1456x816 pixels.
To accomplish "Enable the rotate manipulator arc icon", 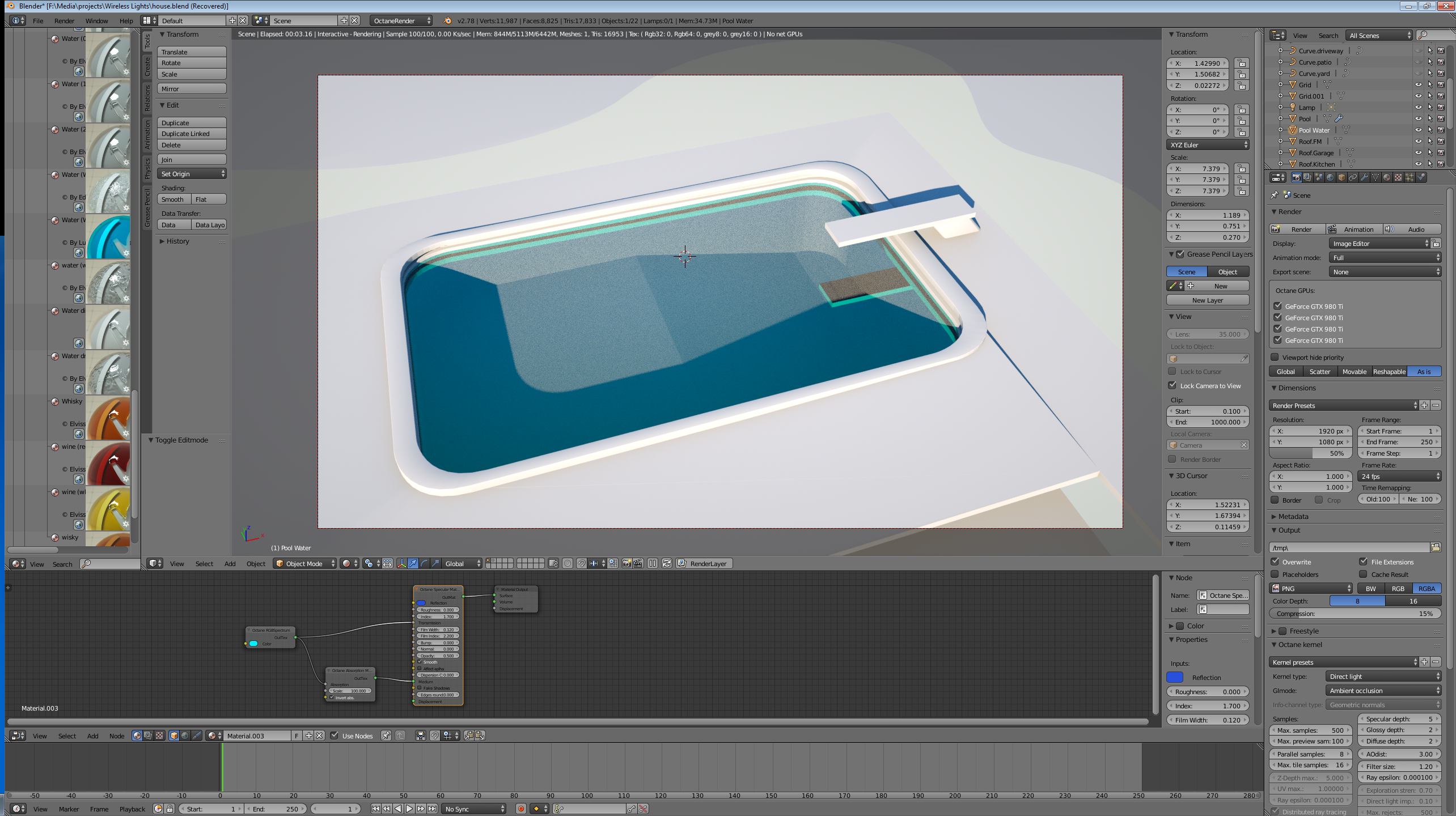I will (424, 563).
